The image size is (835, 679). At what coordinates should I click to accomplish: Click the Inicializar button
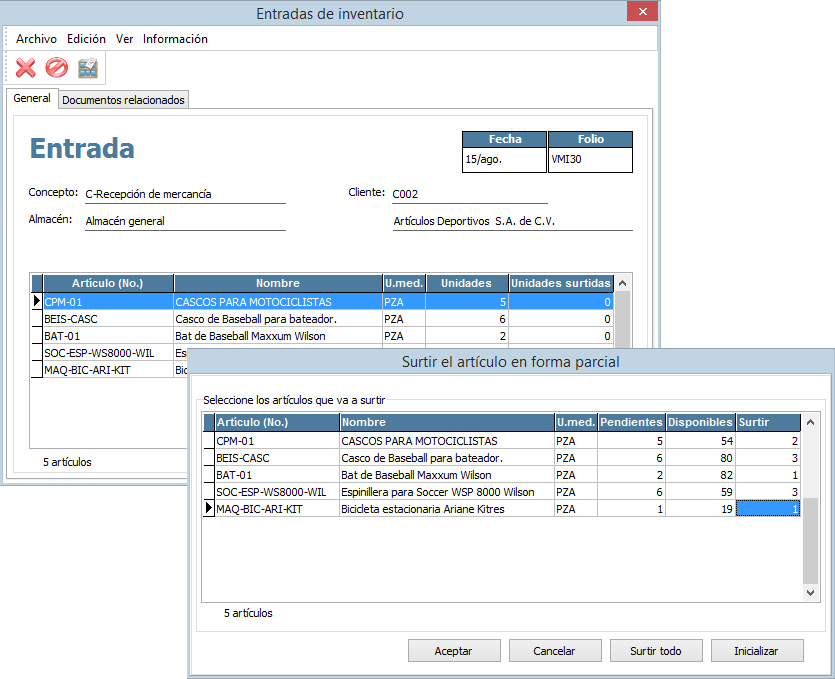point(756,651)
